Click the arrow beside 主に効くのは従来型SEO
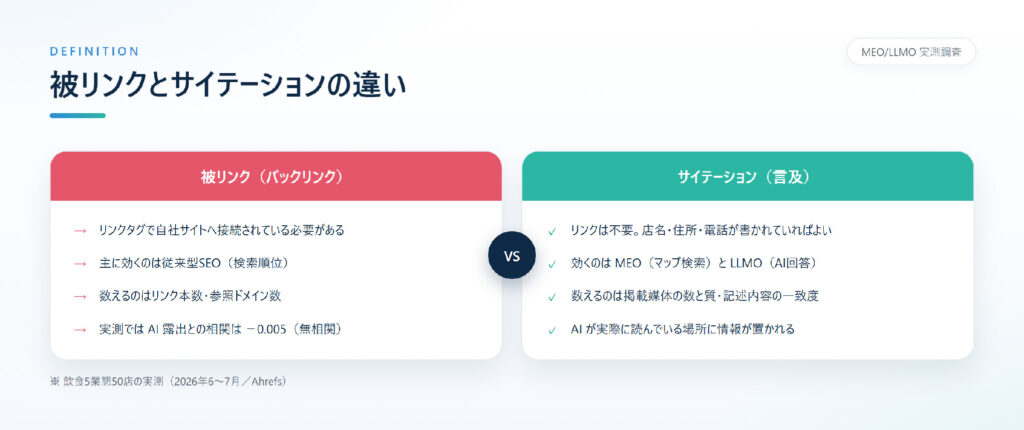Viewport: 1024px width, 430px height. (80, 263)
